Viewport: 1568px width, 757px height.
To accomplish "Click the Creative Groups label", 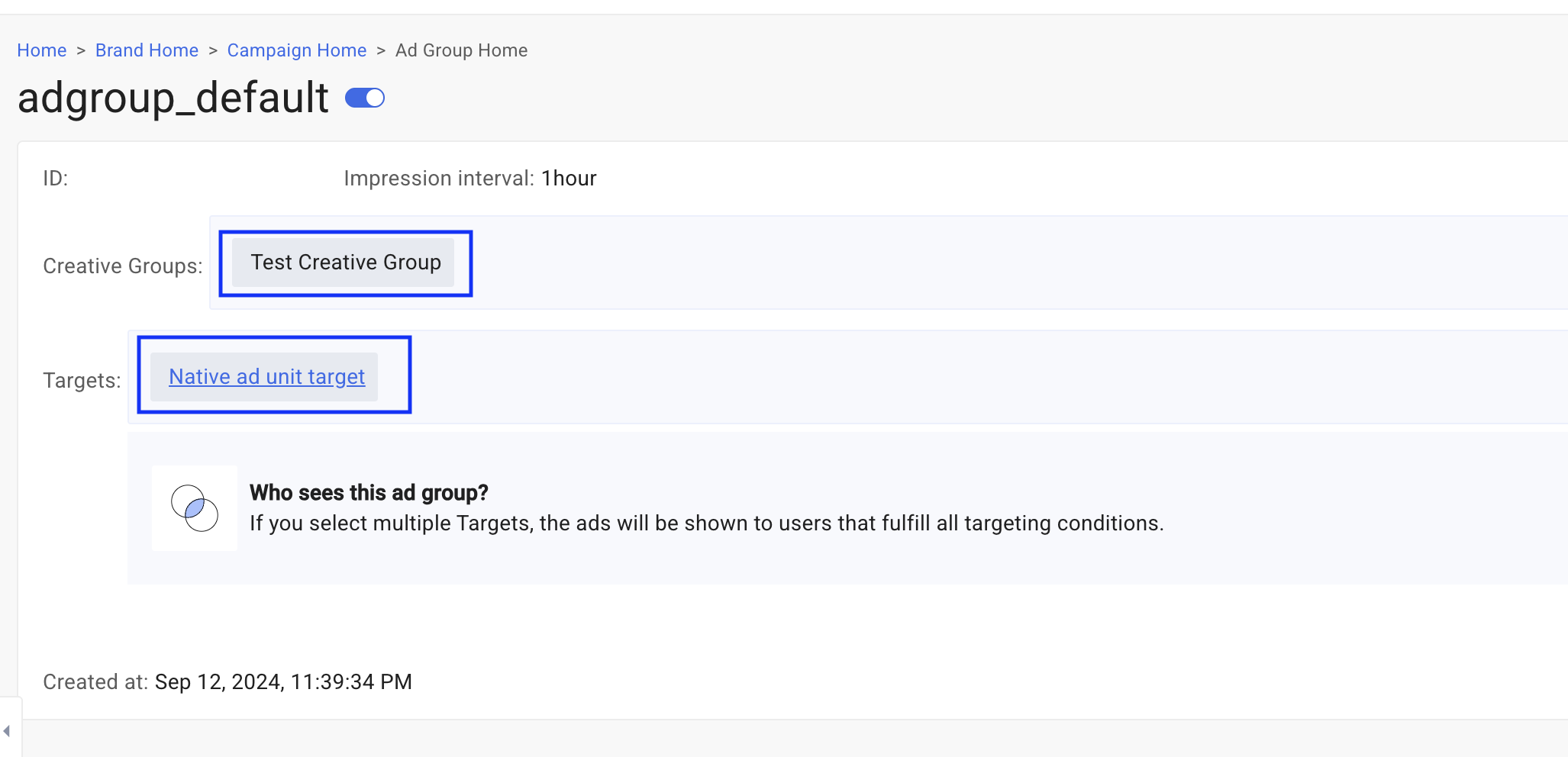I will pyautogui.click(x=123, y=266).
